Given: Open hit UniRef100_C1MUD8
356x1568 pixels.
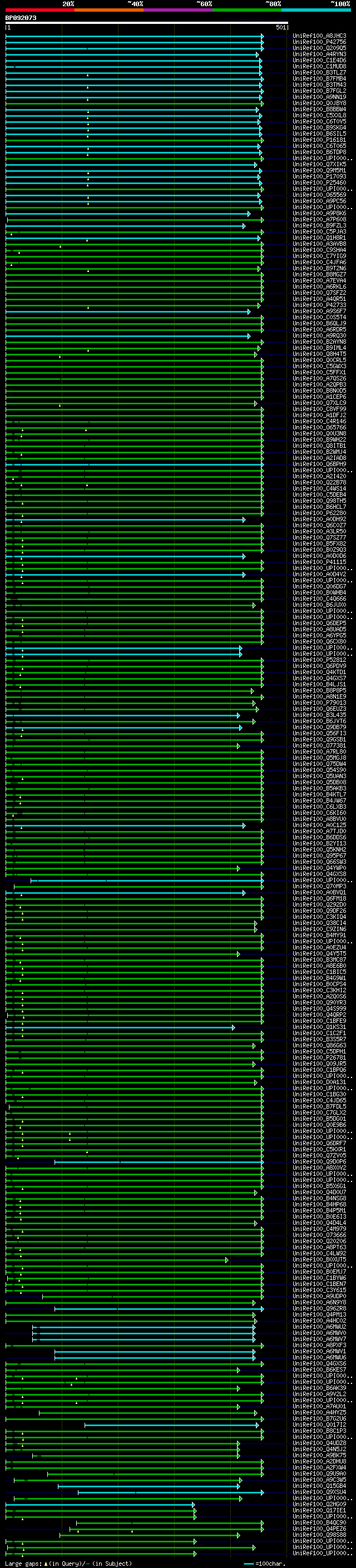Looking at the screenshot, I should (319, 66).
